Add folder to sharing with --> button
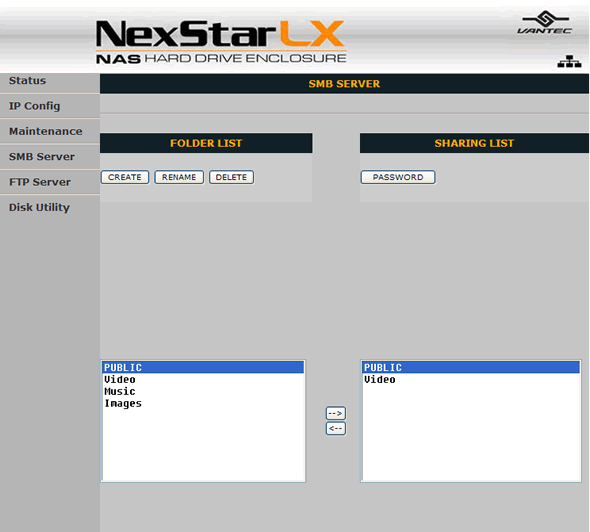 [336, 413]
